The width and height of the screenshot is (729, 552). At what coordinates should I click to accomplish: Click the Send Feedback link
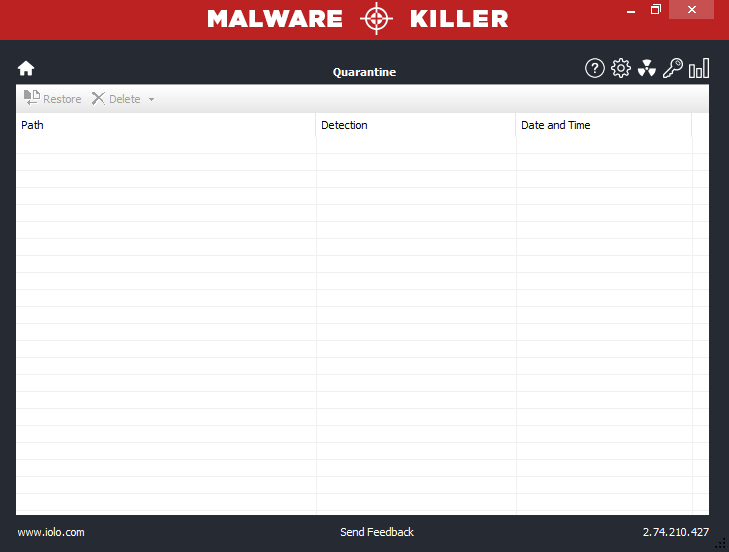pos(377,532)
